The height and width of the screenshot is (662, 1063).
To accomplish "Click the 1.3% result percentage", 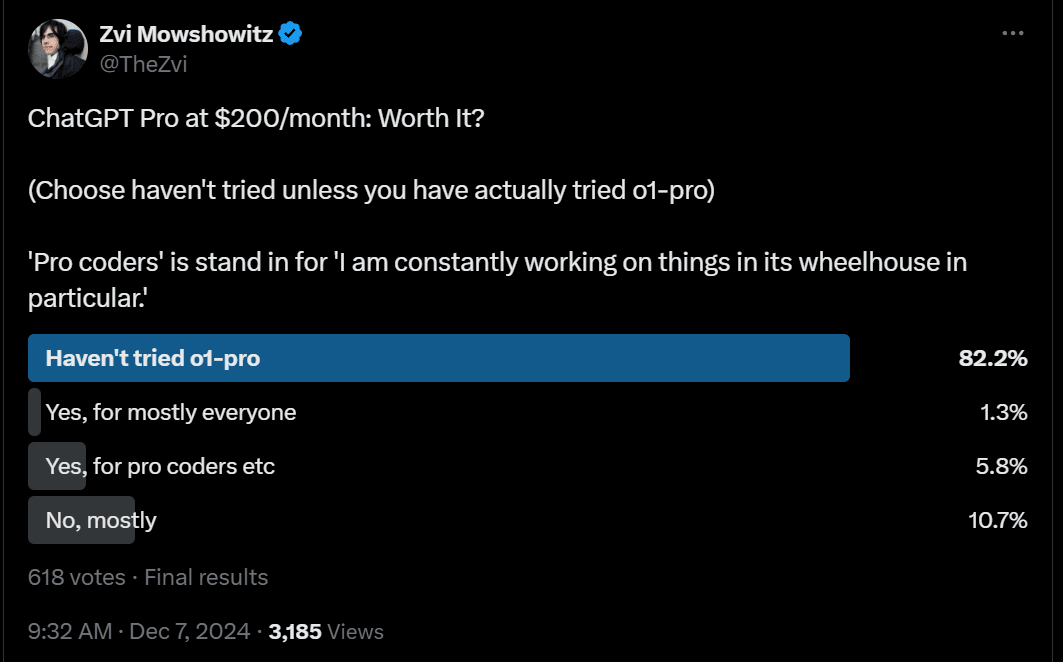I will point(1004,412).
